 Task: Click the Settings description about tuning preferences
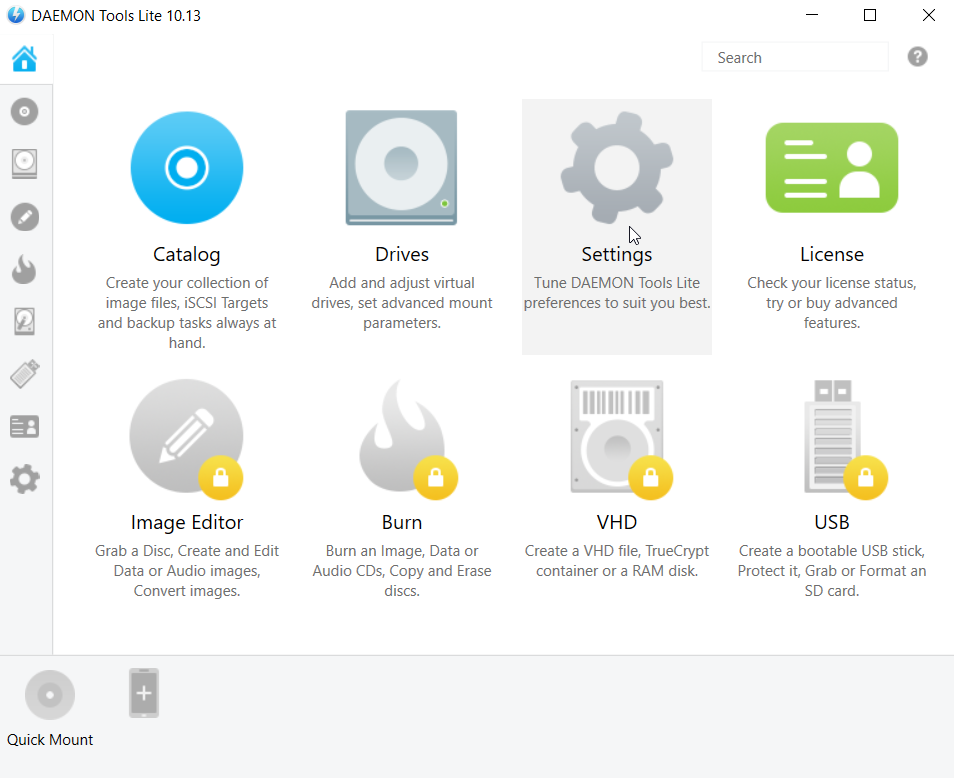tap(617, 293)
